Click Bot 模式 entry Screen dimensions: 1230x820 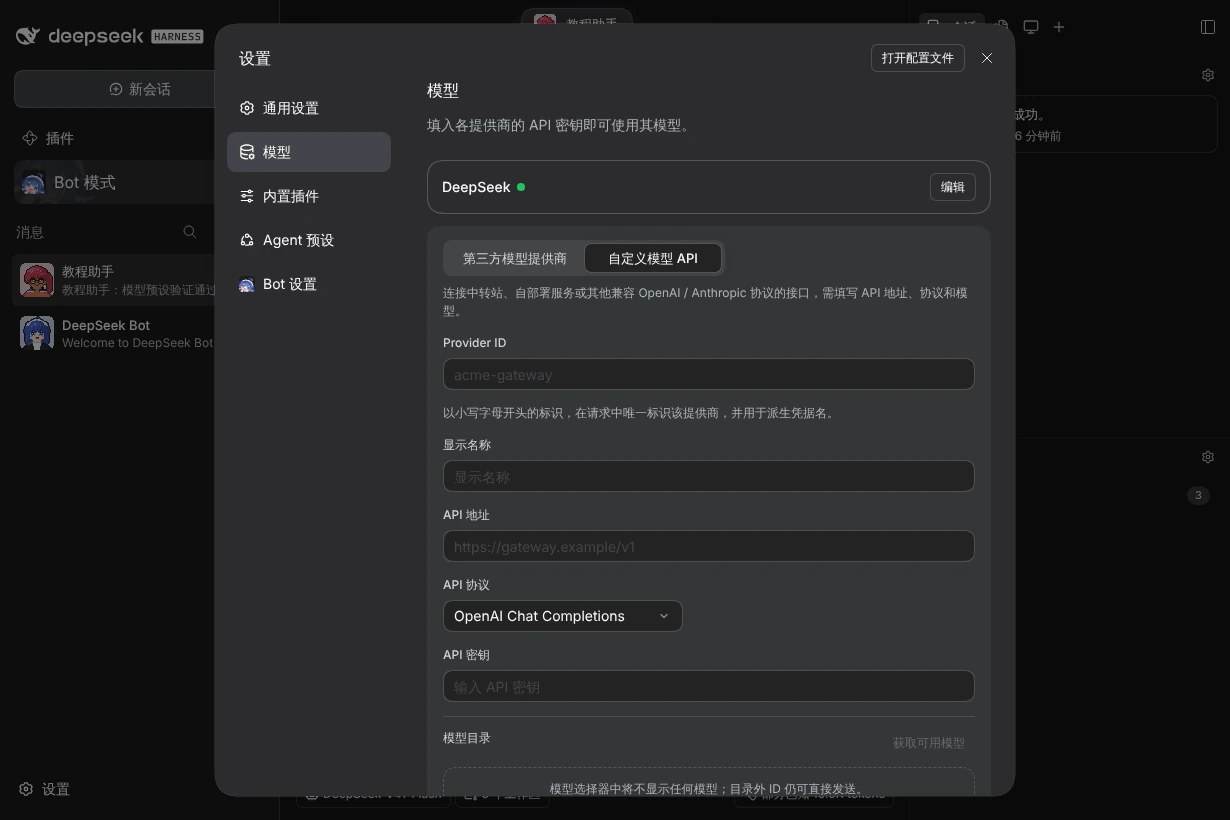point(114,182)
